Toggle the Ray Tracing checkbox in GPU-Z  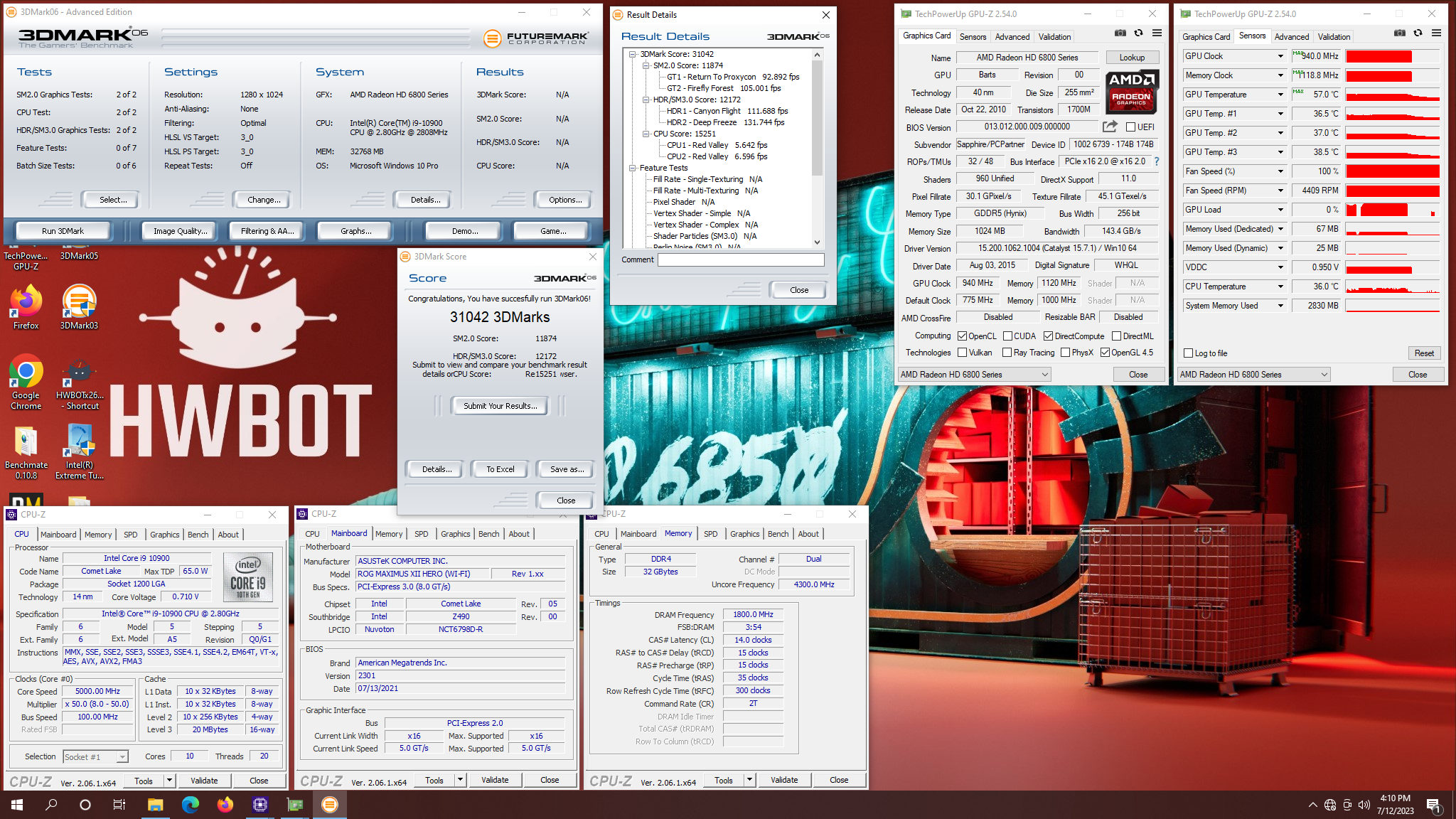click(x=1007, y=353)
